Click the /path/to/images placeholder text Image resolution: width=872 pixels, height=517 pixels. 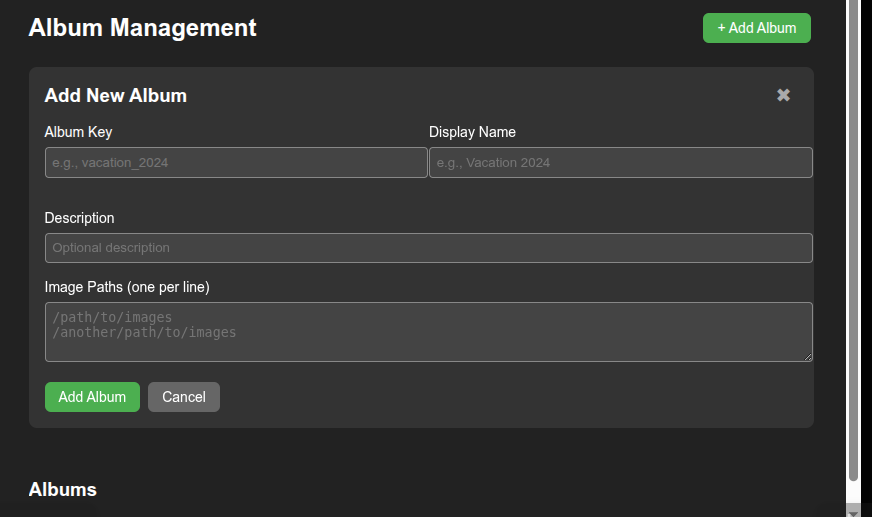click(x=112, y=317)
